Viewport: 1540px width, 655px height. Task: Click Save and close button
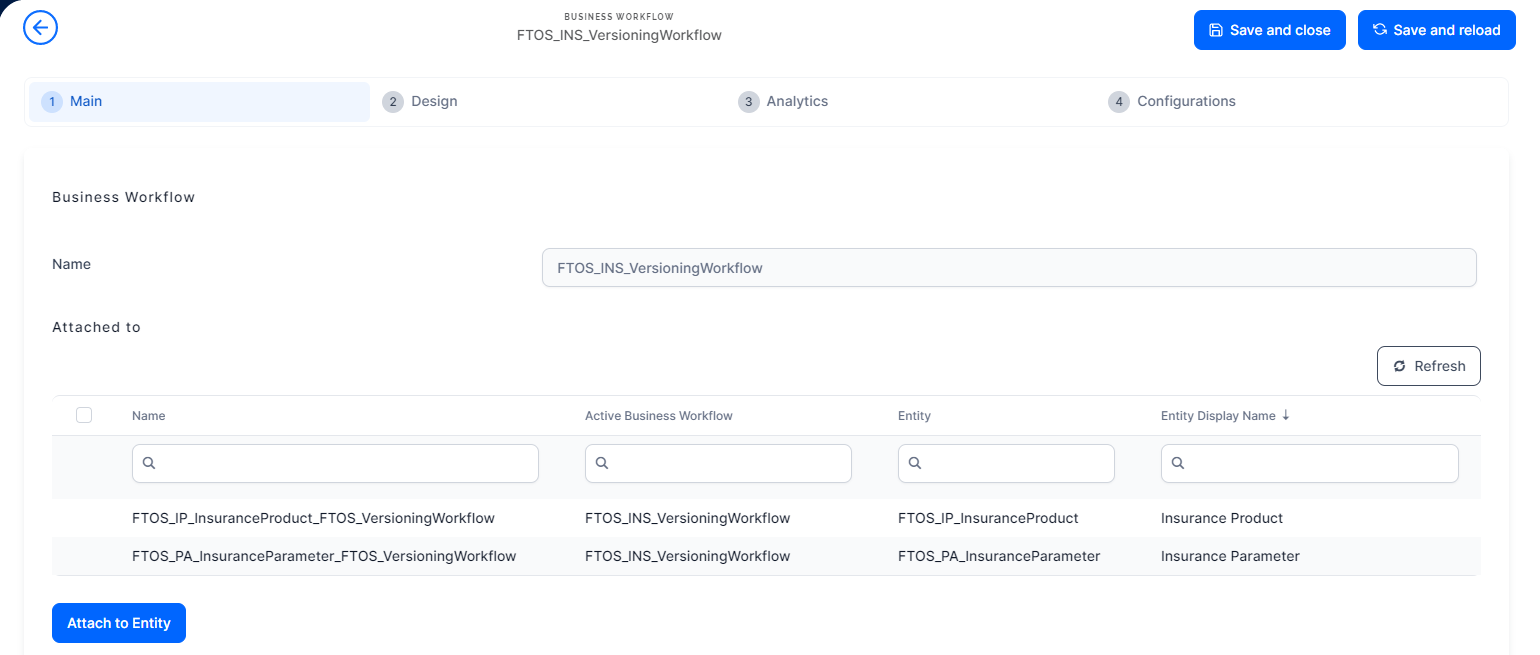1269,30
